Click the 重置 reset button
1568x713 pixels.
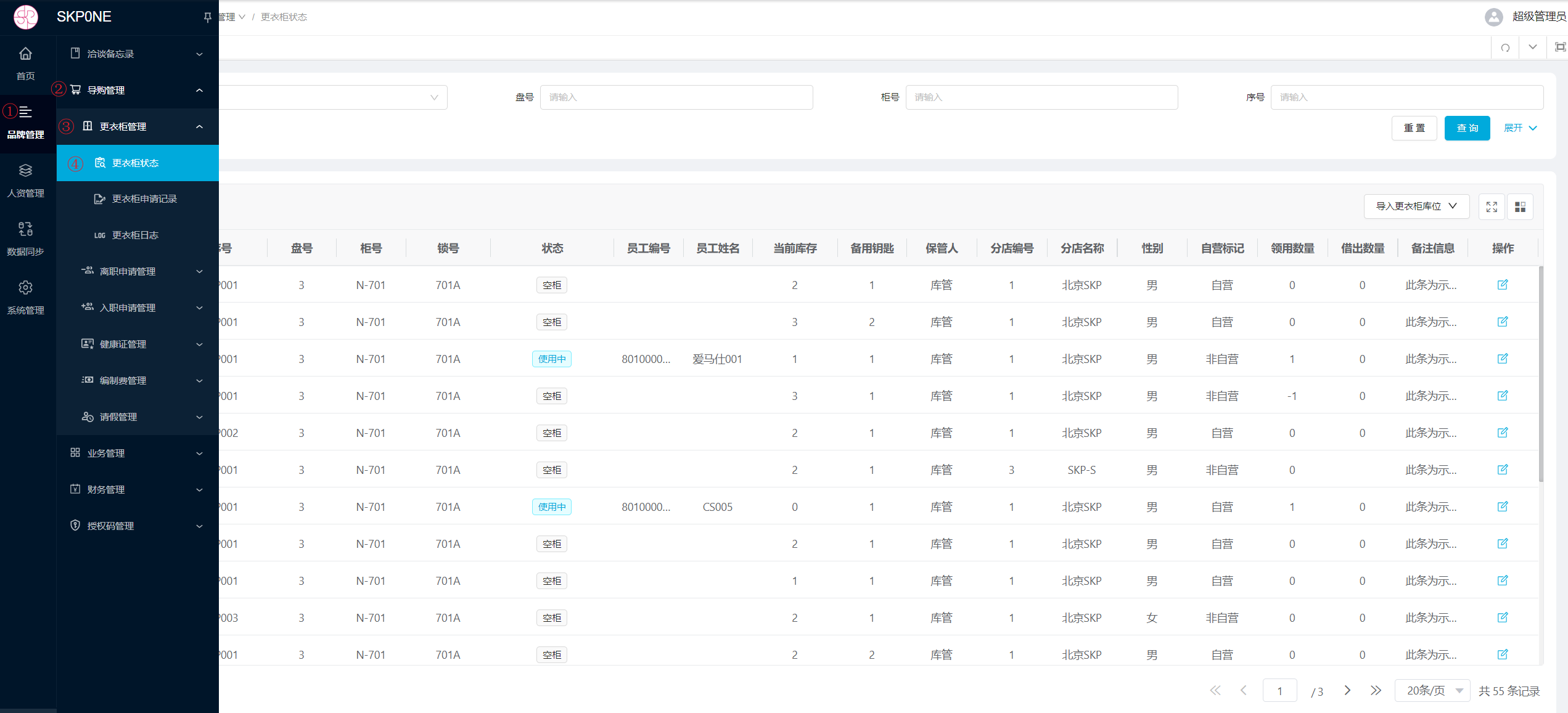1414,128
